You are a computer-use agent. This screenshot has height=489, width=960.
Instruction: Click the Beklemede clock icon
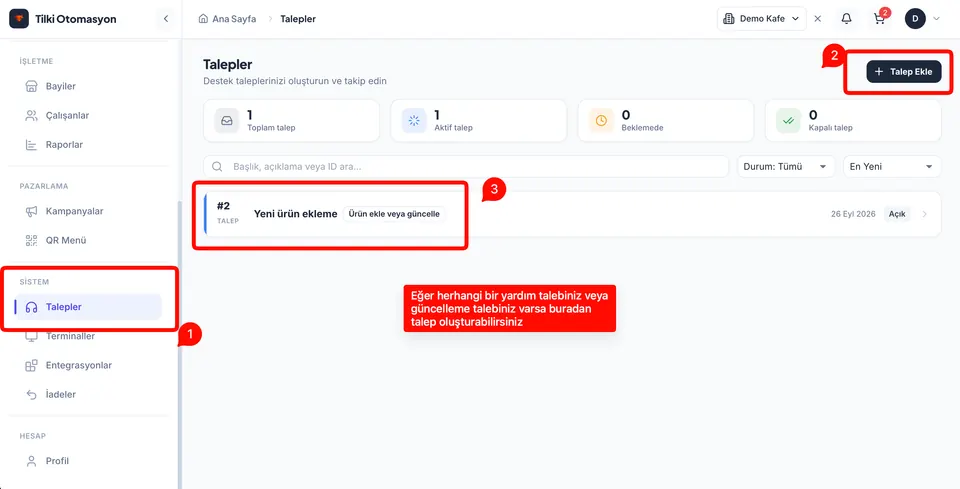click(x=601, y=121)
